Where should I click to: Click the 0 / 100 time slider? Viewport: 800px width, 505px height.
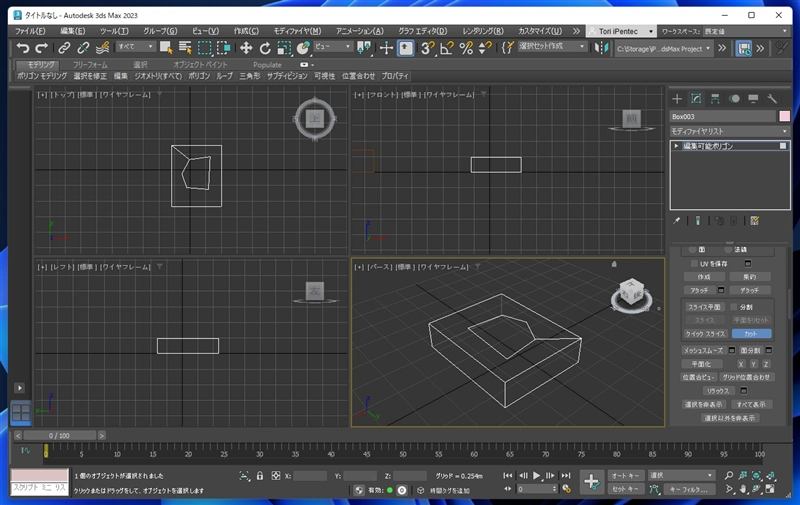[x=59, y=435]
